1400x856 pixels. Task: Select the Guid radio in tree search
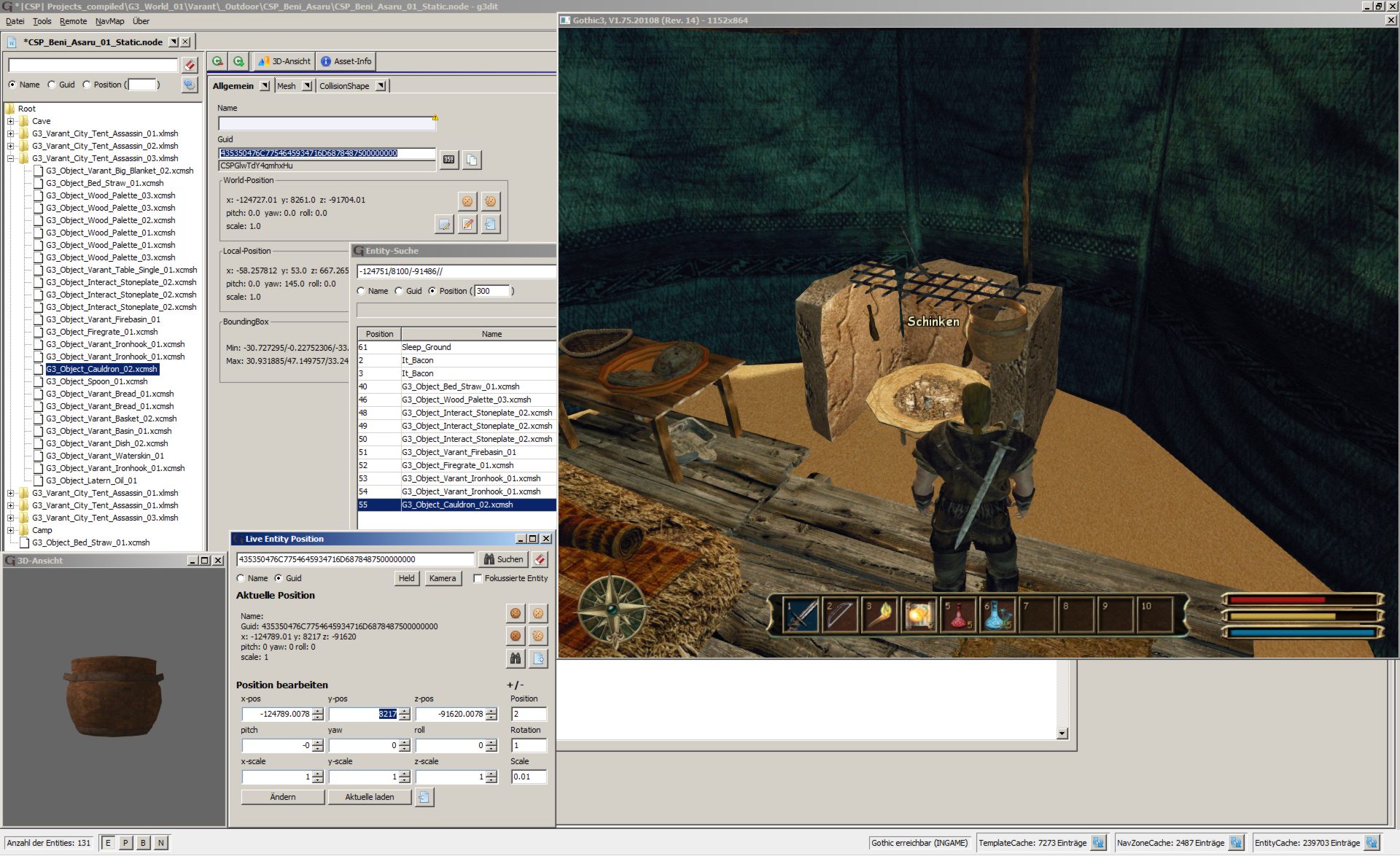(x=52, y=85)
